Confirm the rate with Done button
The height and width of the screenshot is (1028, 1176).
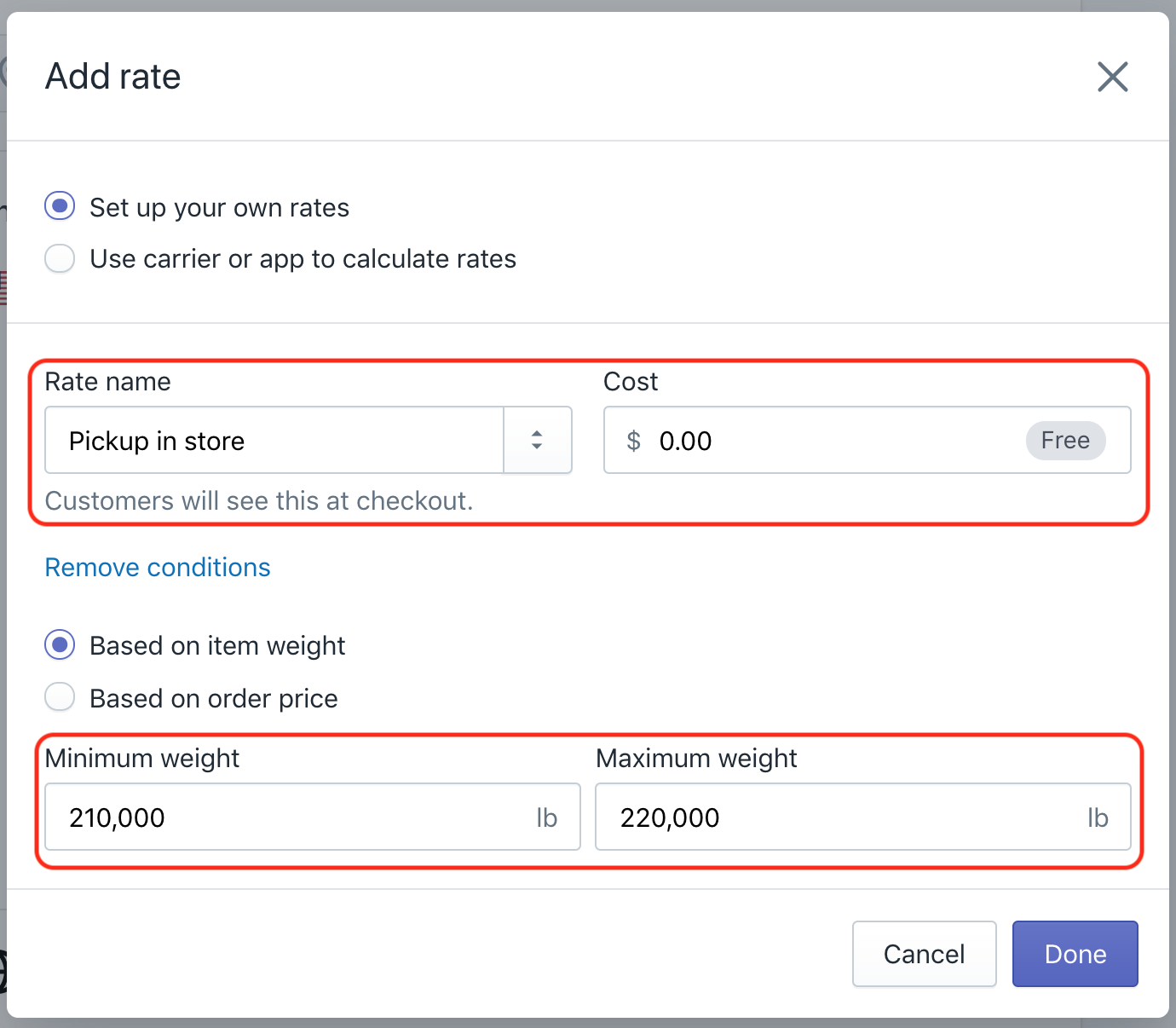[x=1075, y=954]
